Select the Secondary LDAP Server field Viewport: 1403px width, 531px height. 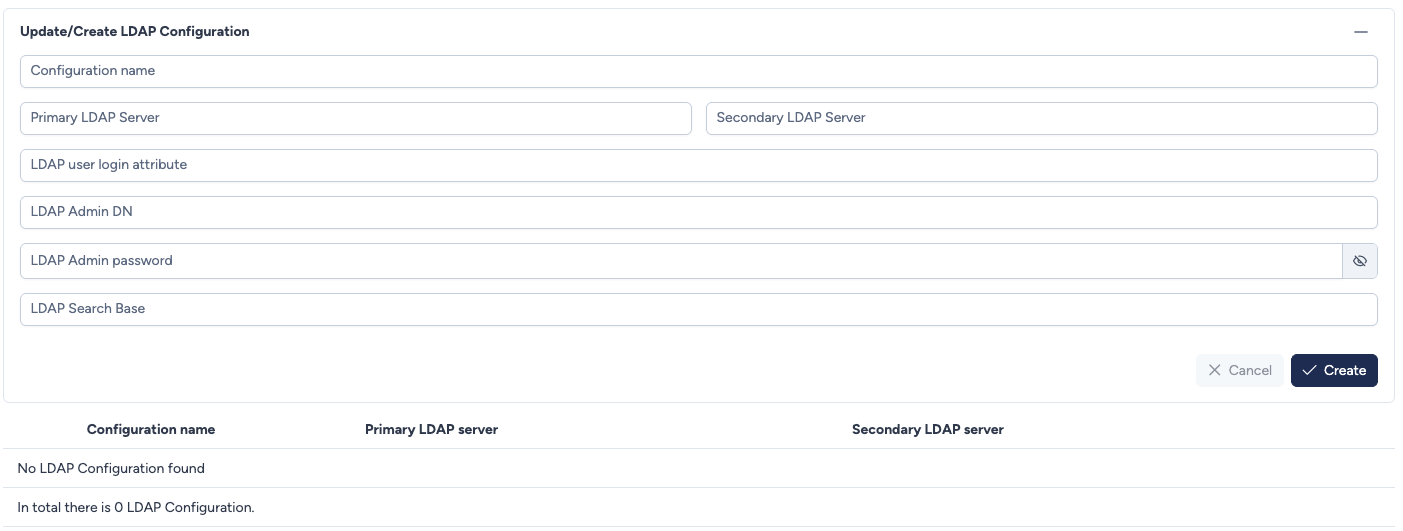pyautogui.click(x=1041, y=118)
